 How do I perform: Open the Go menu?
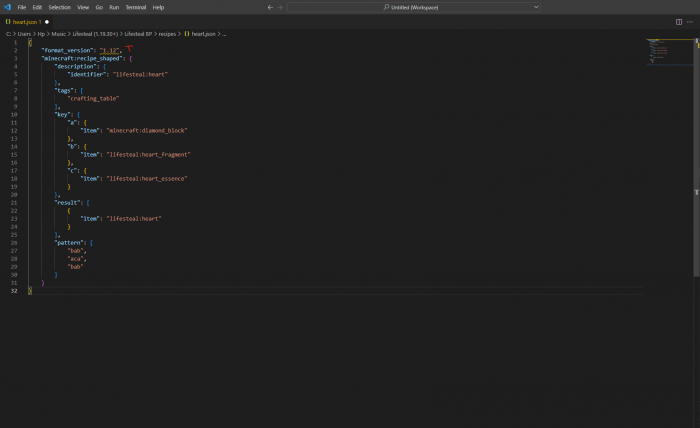(99, 7)
